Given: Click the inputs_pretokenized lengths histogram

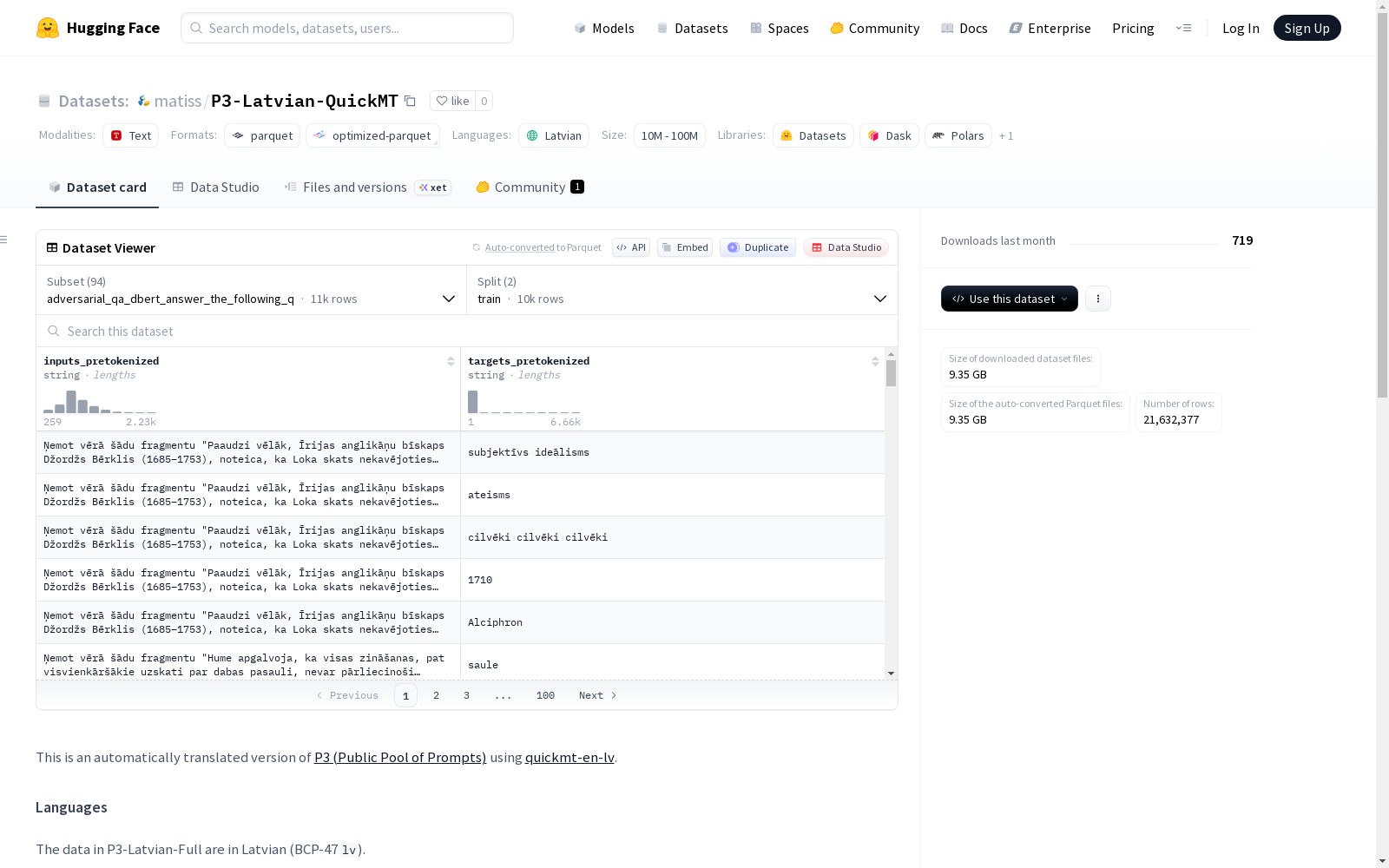Looking at the screenshot, I should click(100, 402).
